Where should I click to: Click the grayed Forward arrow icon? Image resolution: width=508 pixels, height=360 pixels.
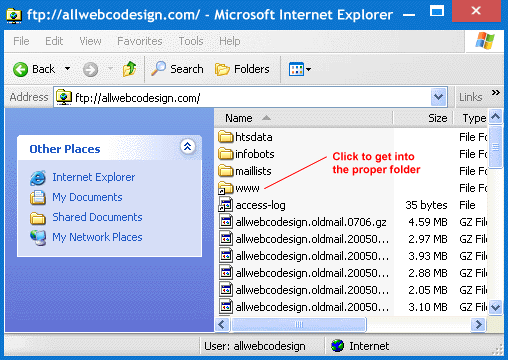pyautogui.click(x=90, y=70)
